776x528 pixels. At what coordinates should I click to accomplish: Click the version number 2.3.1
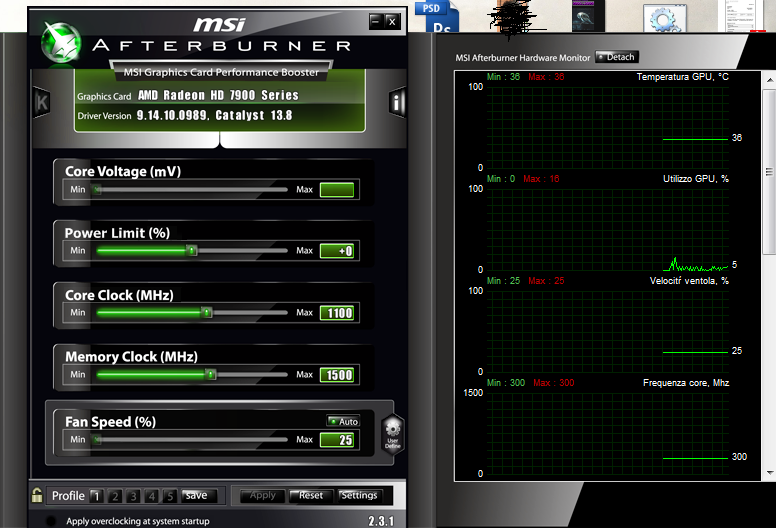pos(381,521)
